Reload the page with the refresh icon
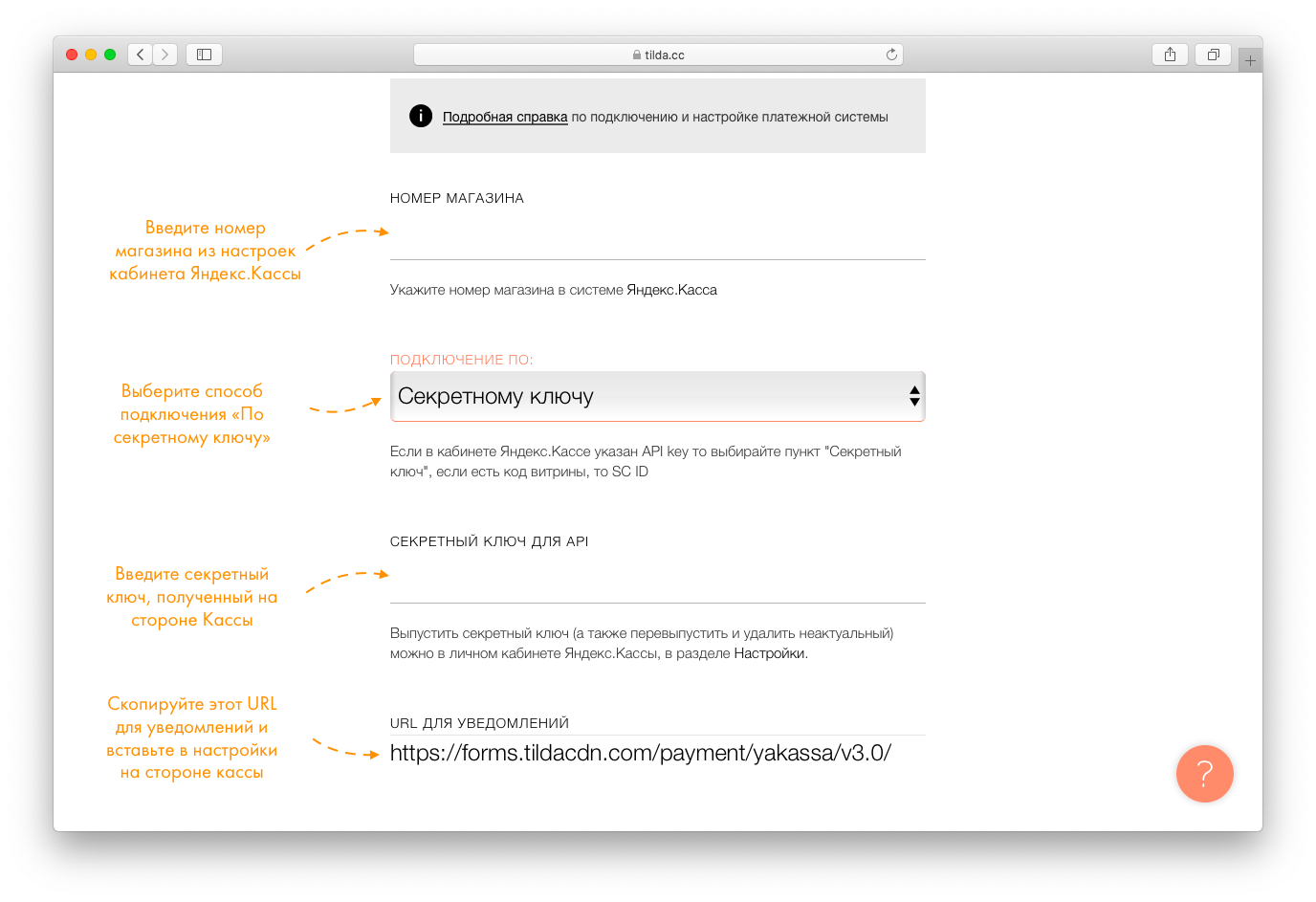The height and width of the screenshot is (902, 1316). pyautogui.click(x=891, y=55)
